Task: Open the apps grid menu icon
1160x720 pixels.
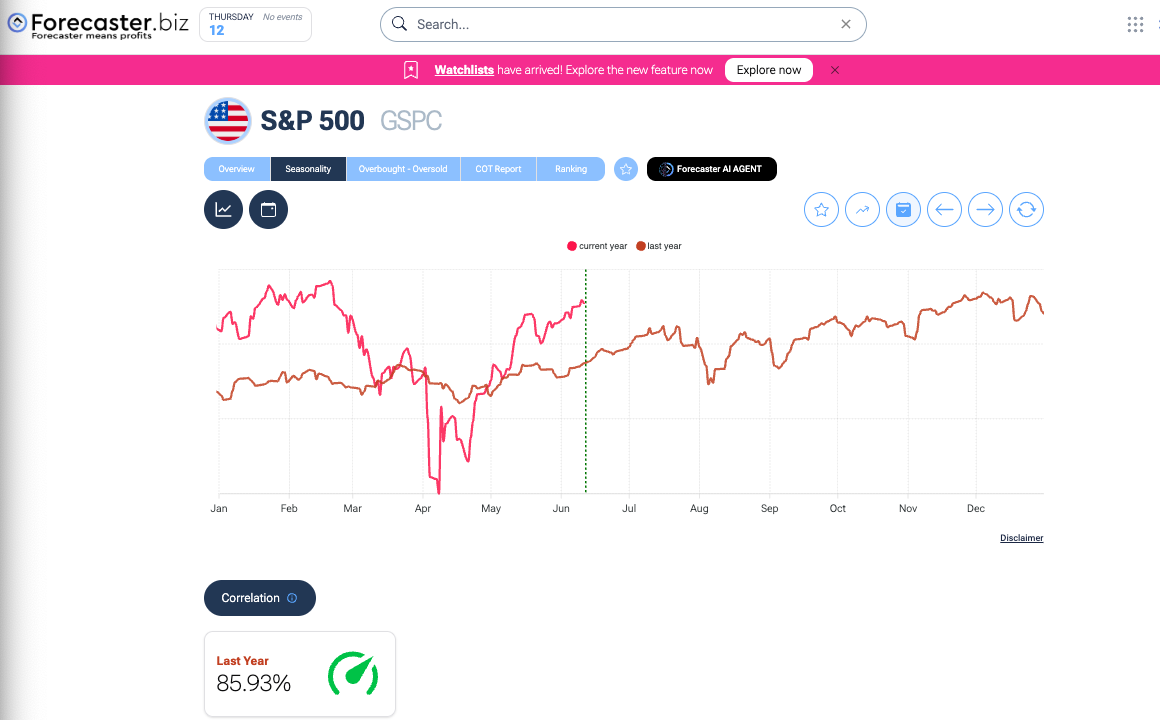Action: [x=1135, y=25]
